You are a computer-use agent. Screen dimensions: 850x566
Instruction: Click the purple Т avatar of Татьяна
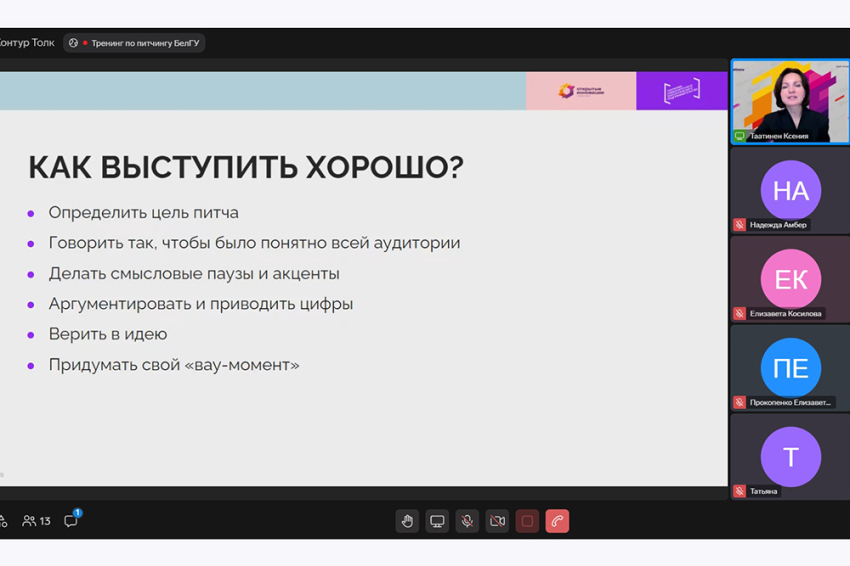click(x=790, y=456)
